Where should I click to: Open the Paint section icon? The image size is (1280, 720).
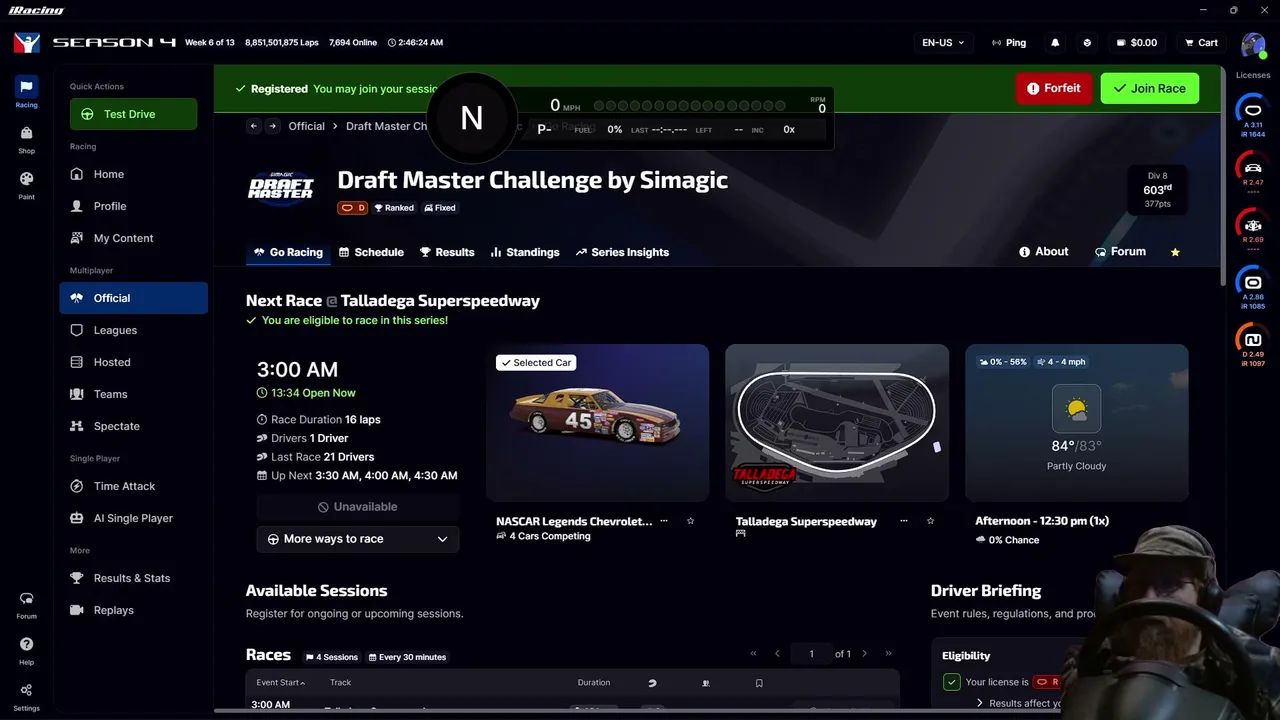click(26, 185)
